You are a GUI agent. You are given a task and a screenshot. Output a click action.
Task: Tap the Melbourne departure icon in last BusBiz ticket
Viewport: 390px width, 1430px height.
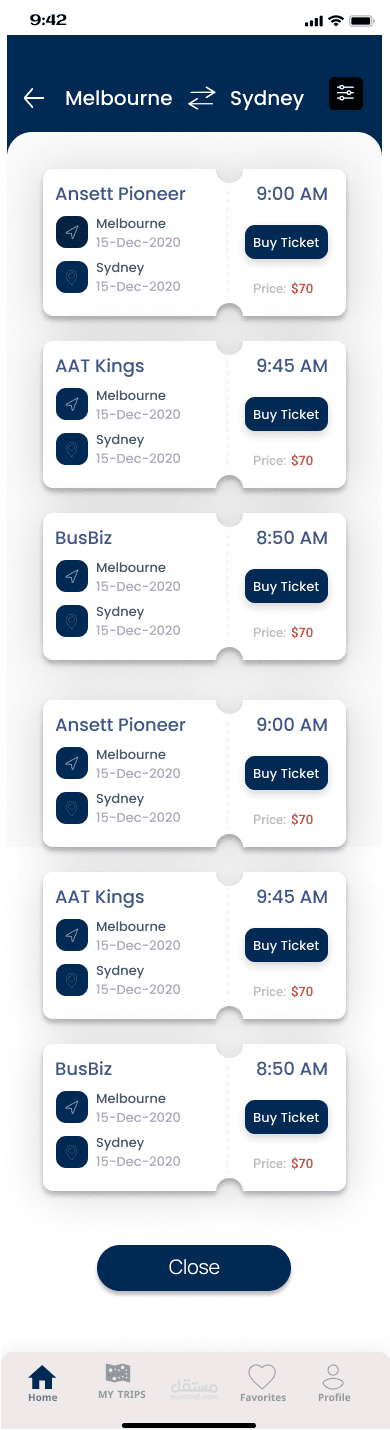pyautogui.click(x=72, y=1108)
